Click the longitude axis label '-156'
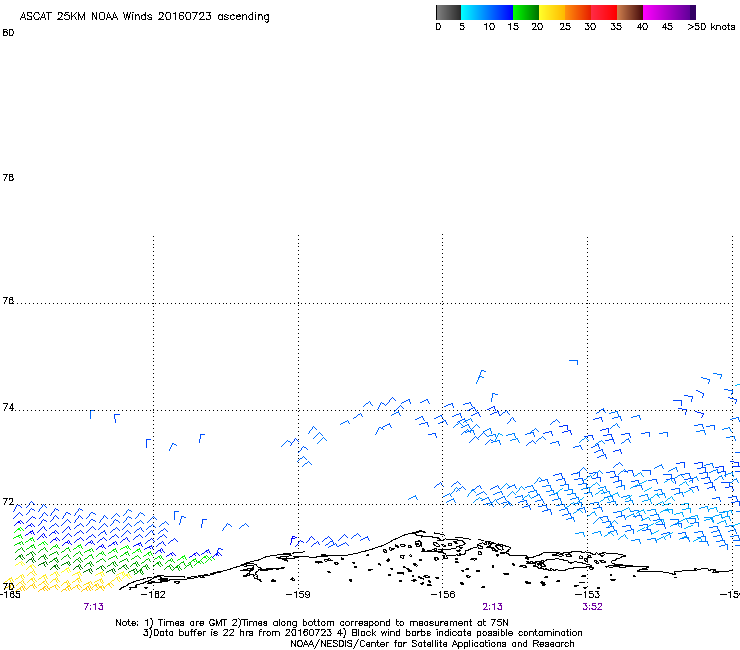The height and width of the screenshot is (650, 740). click(443, 595)
